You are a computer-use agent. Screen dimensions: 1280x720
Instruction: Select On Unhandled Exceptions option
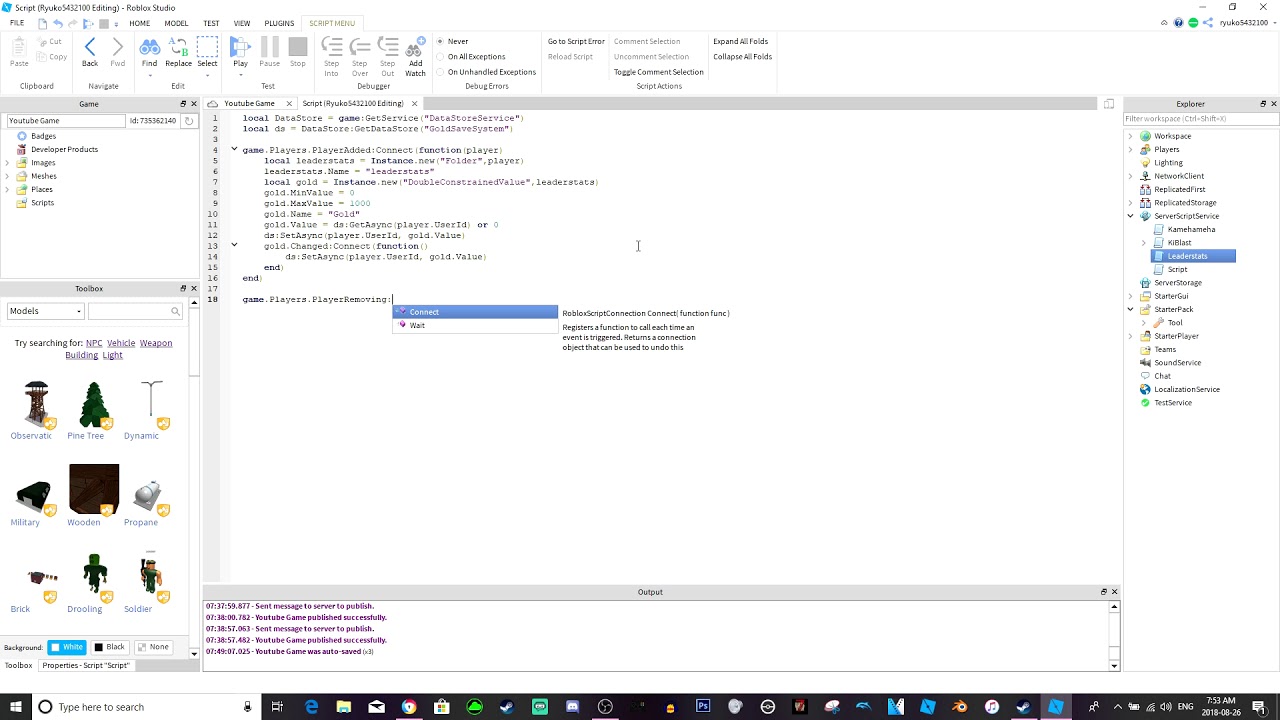[x=486, y=72]
